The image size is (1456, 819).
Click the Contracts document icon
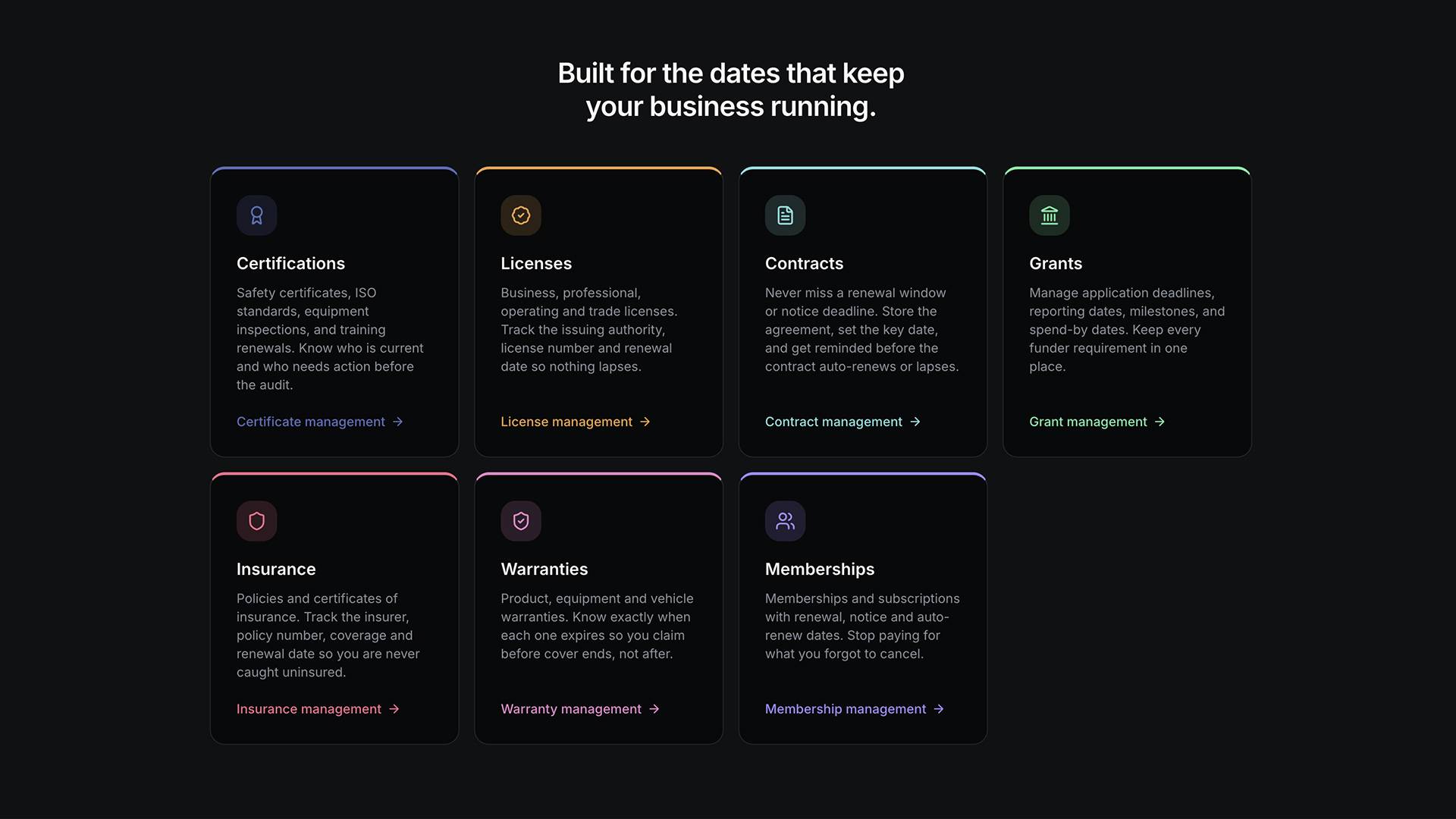pyautogui.click(x=785, y=215)
